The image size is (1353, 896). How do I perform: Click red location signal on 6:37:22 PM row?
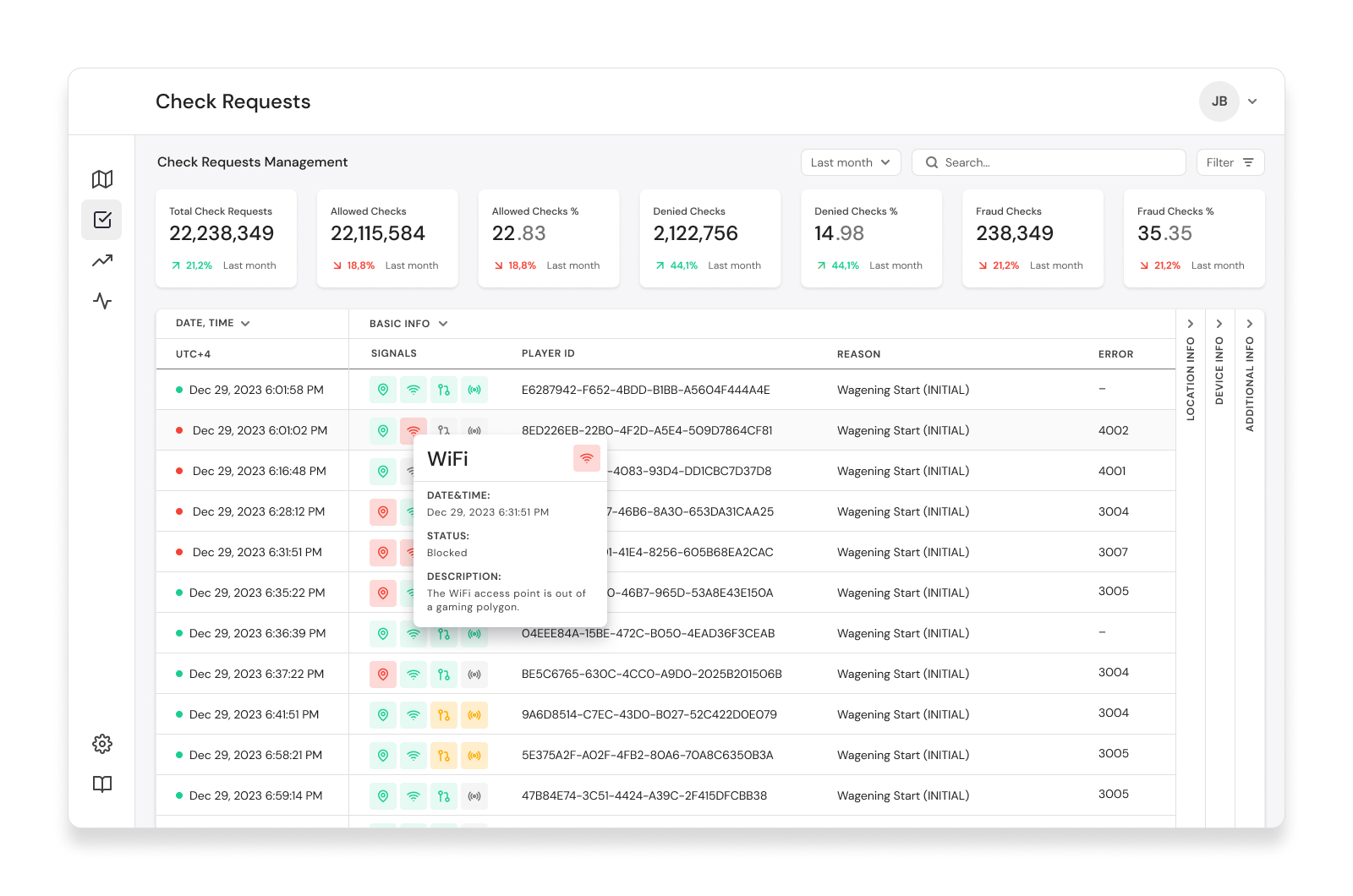click(383, 674)
